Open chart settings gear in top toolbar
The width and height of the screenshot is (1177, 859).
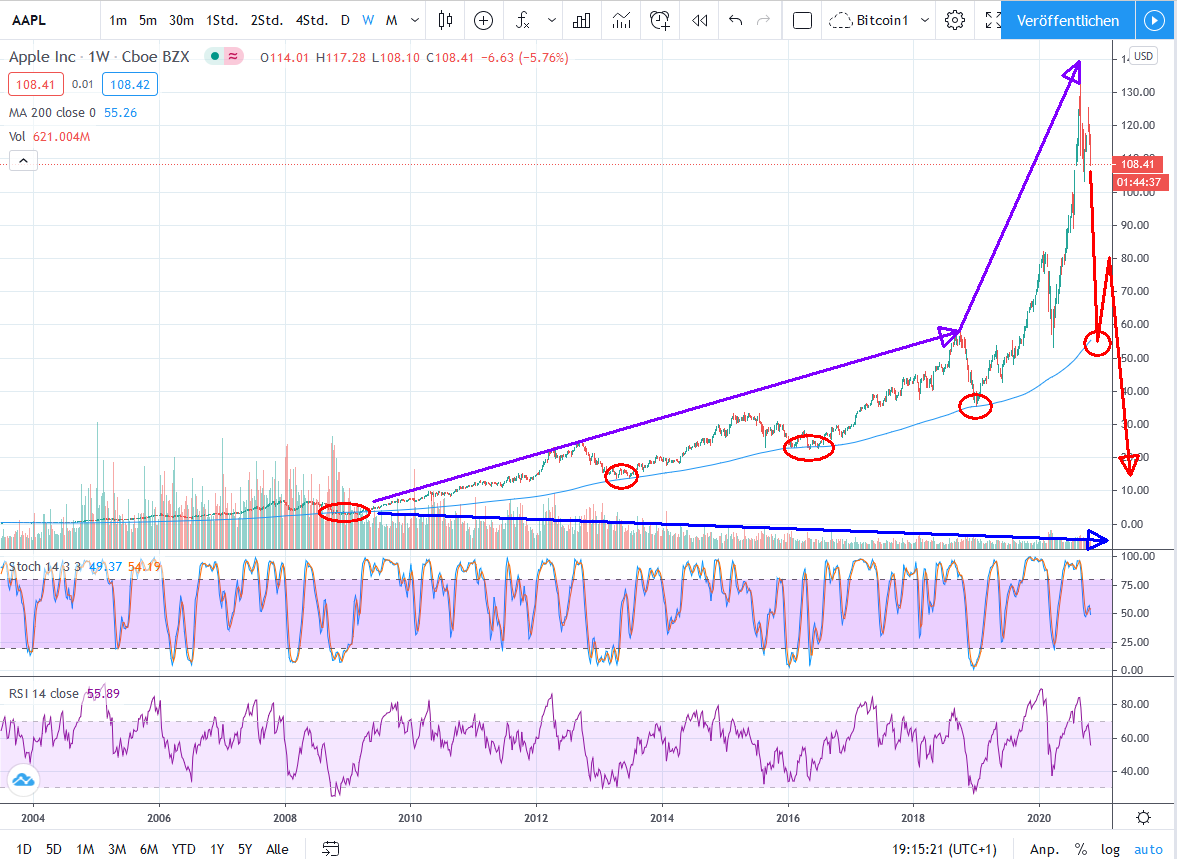click(x=955, y=20)
